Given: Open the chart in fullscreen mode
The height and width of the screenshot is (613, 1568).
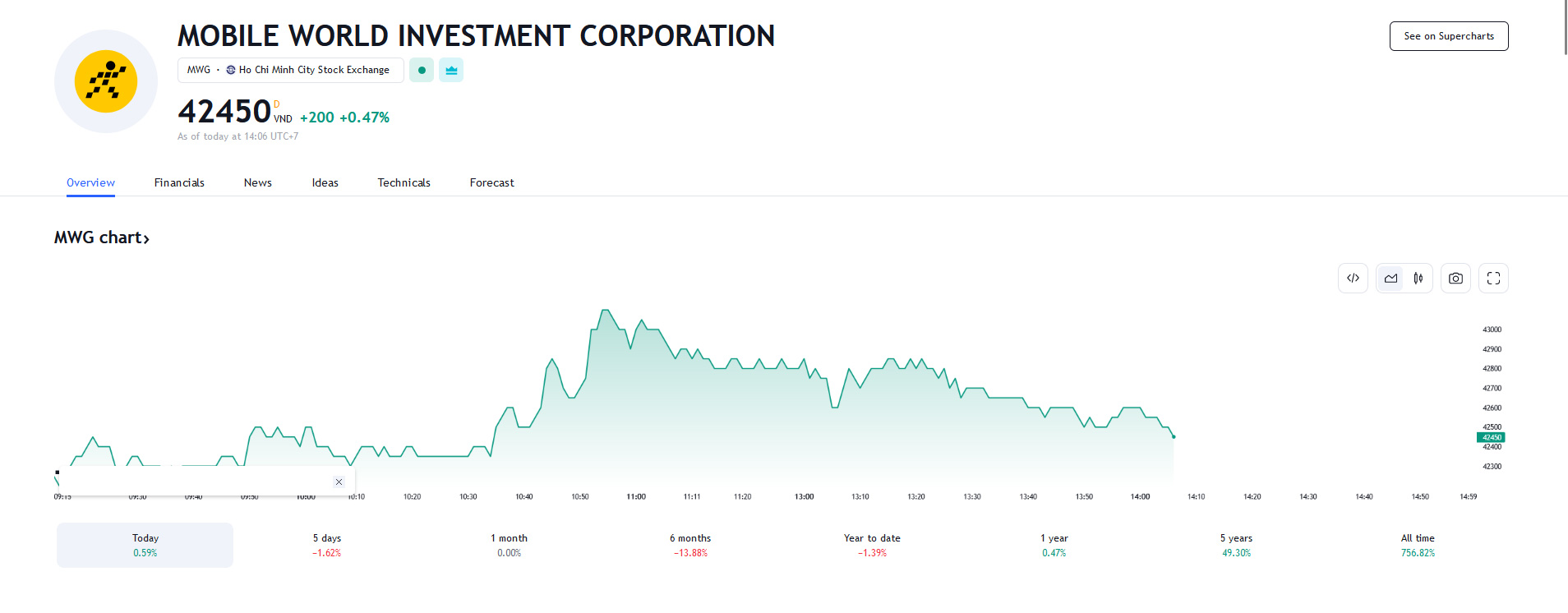Looking at the screenshot, I should 1493,279.
